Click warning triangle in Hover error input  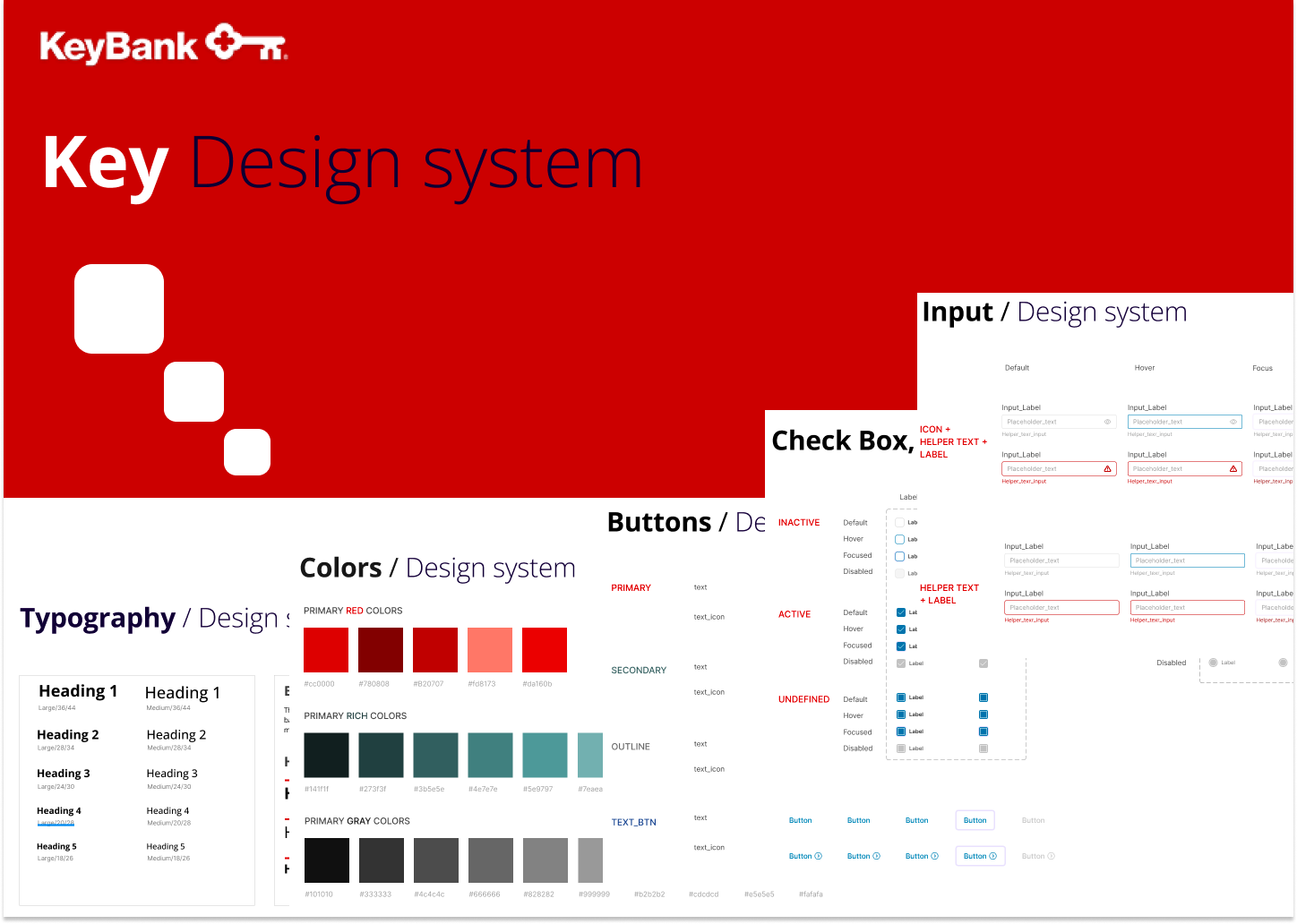point(1233,469)
